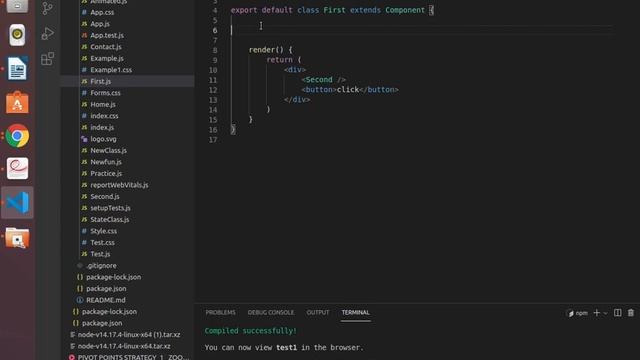Open Second.js file

pos(104,196)
